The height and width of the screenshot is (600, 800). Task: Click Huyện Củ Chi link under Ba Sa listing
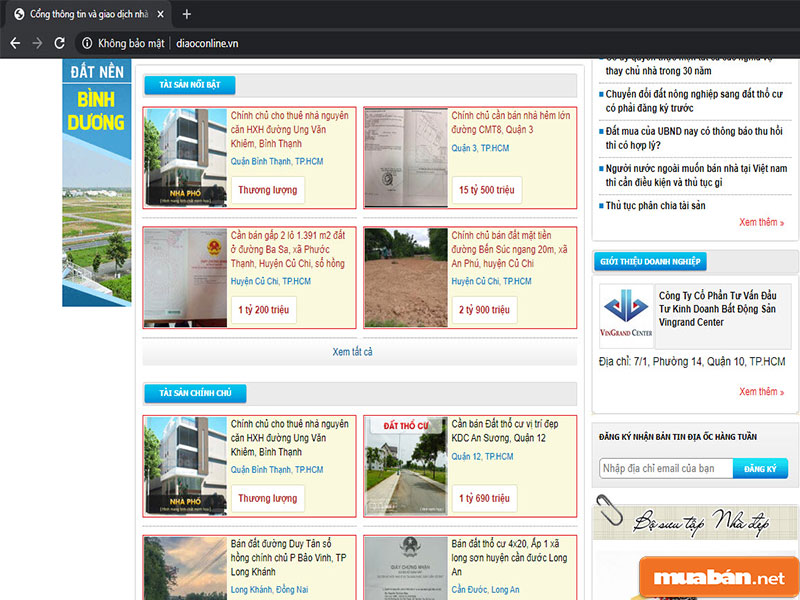coord(270,281)
